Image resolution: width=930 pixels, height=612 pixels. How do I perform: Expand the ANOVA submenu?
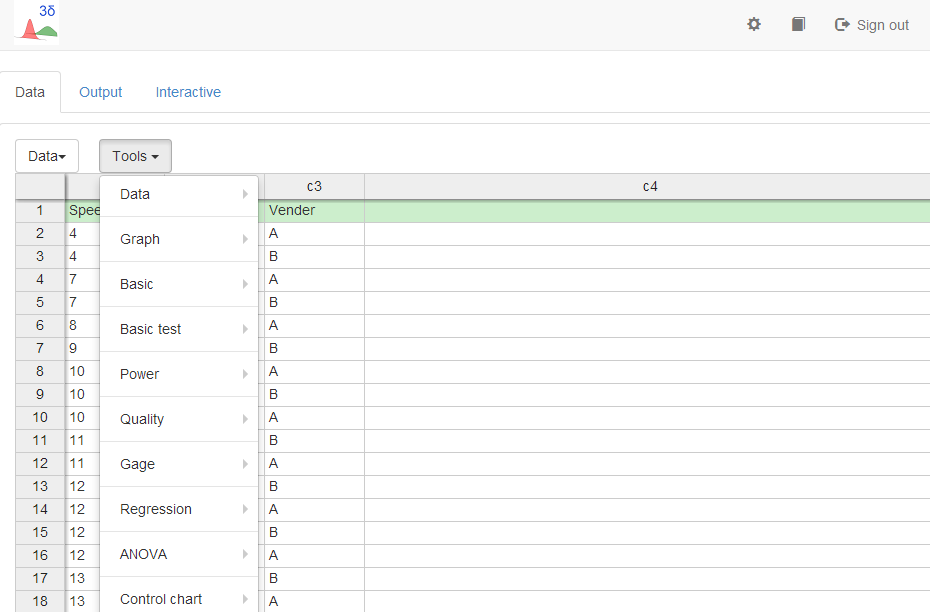pyautogui.click(x=179, y=554)
